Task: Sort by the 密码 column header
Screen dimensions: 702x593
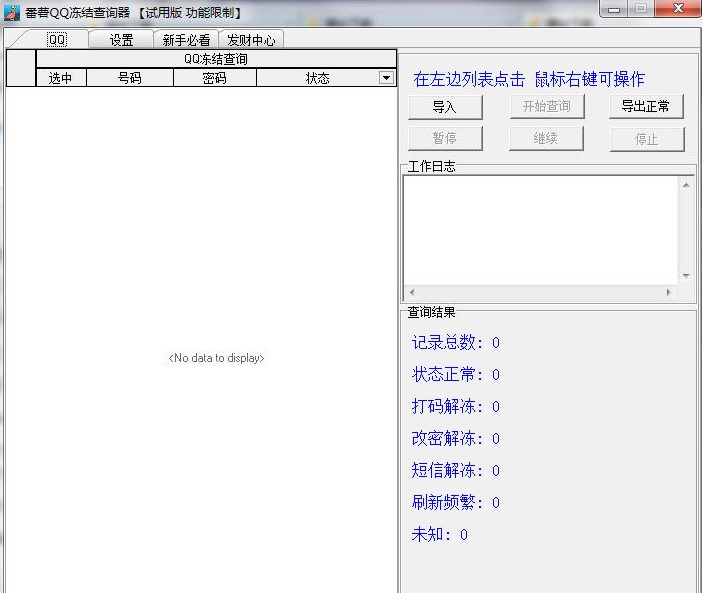Action: 214,78
